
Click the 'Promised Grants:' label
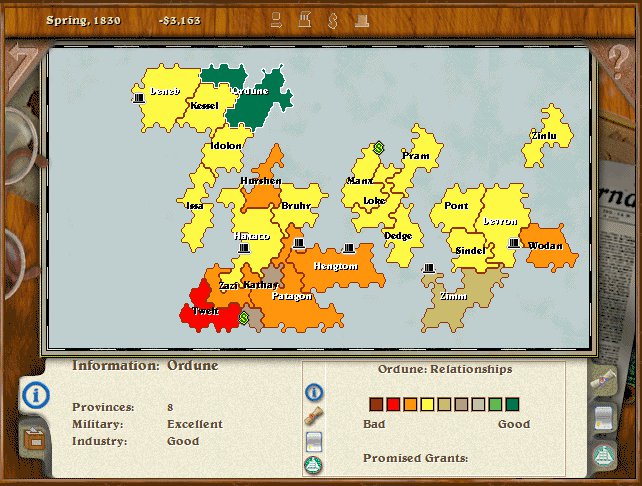416,458
